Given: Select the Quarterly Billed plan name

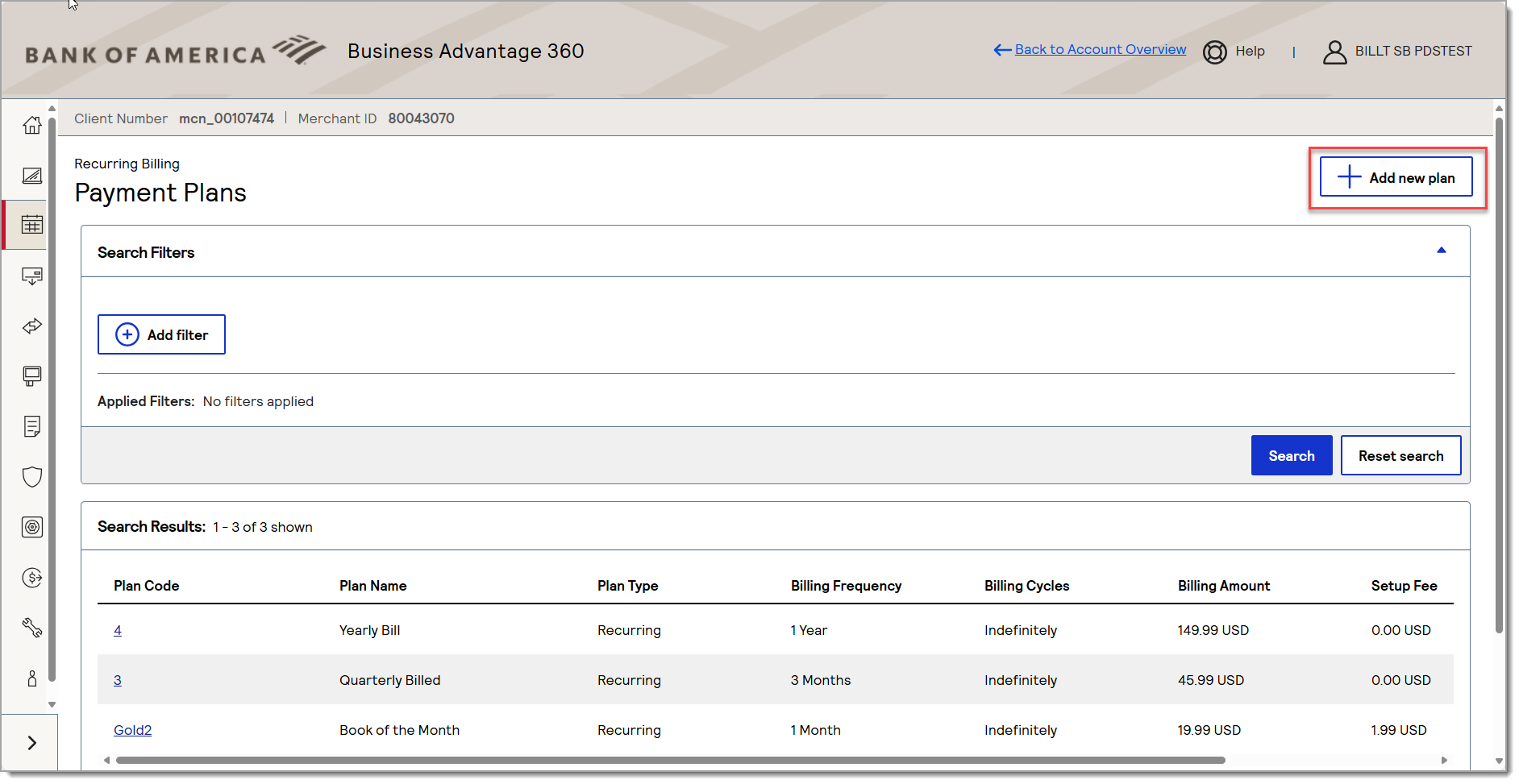Looking at the screenshot, I should tap(390, 681).
